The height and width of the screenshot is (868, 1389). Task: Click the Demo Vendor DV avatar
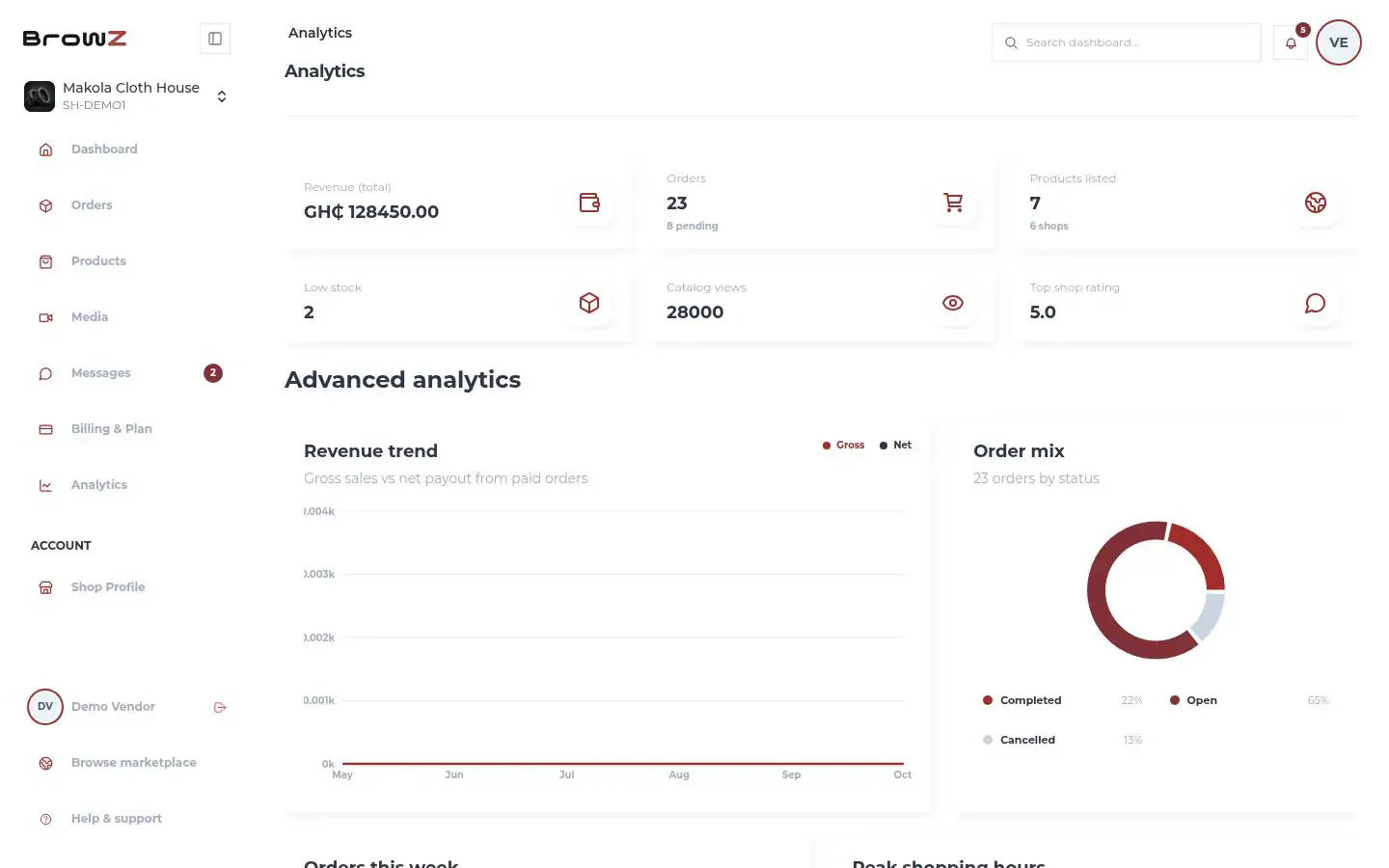[45, 707]
